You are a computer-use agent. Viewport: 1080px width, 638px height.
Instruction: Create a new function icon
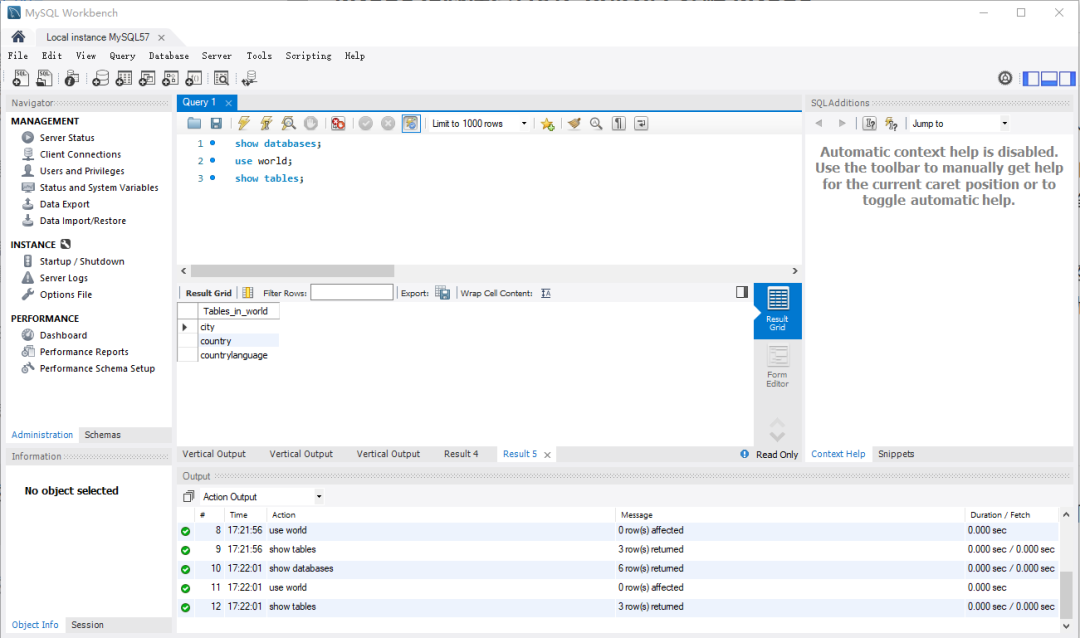(194, 79)
